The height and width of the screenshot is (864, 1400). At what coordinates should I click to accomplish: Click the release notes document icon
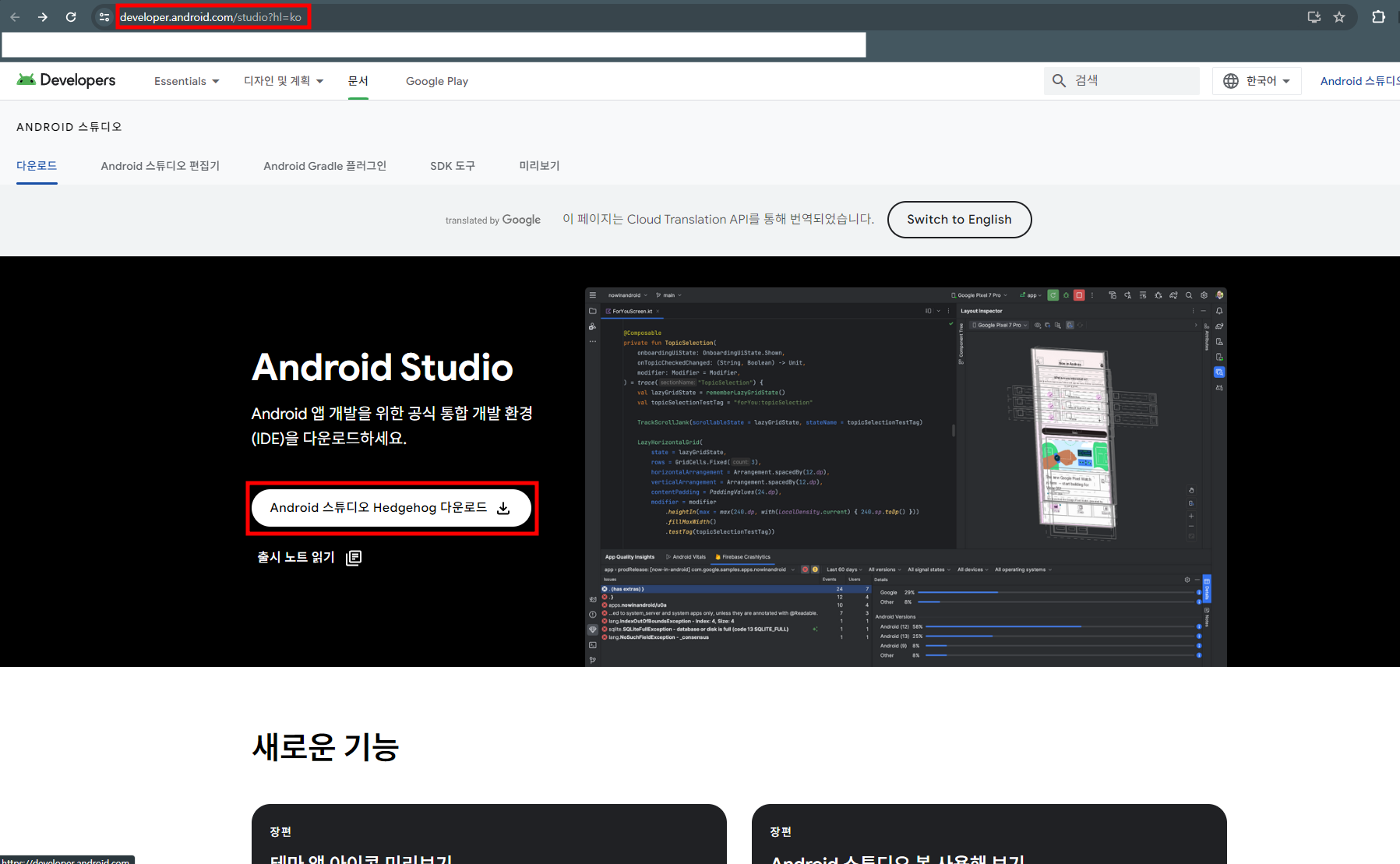point(354,558)
